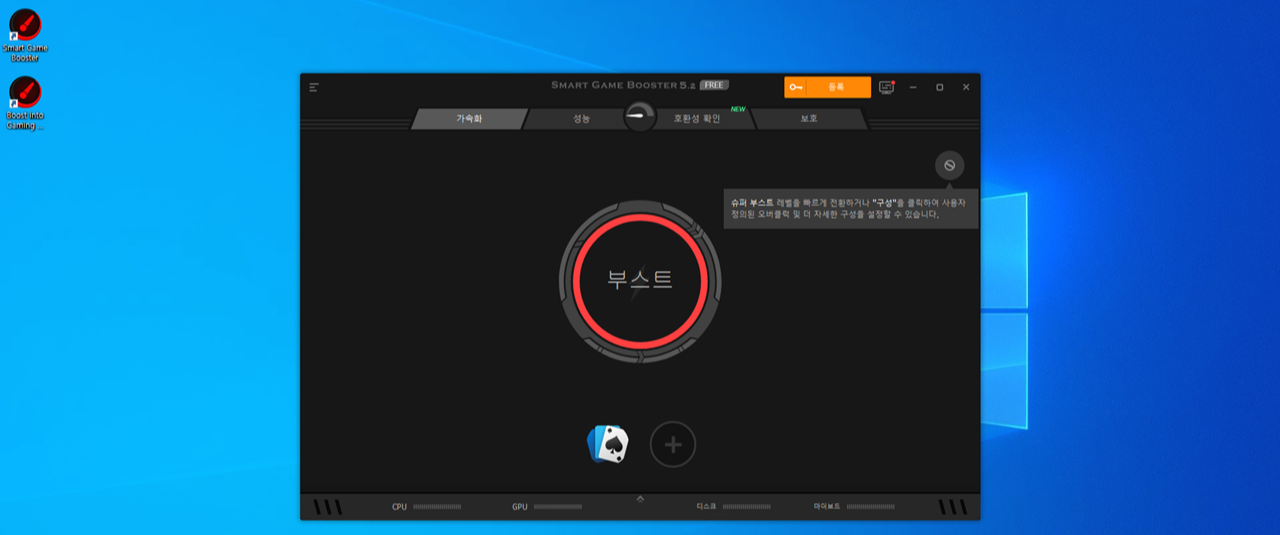The width and height of the screenshot is (1280, 535).
Task: Maximize the Smart Game Booster window
Action: (x=939, y=87)
